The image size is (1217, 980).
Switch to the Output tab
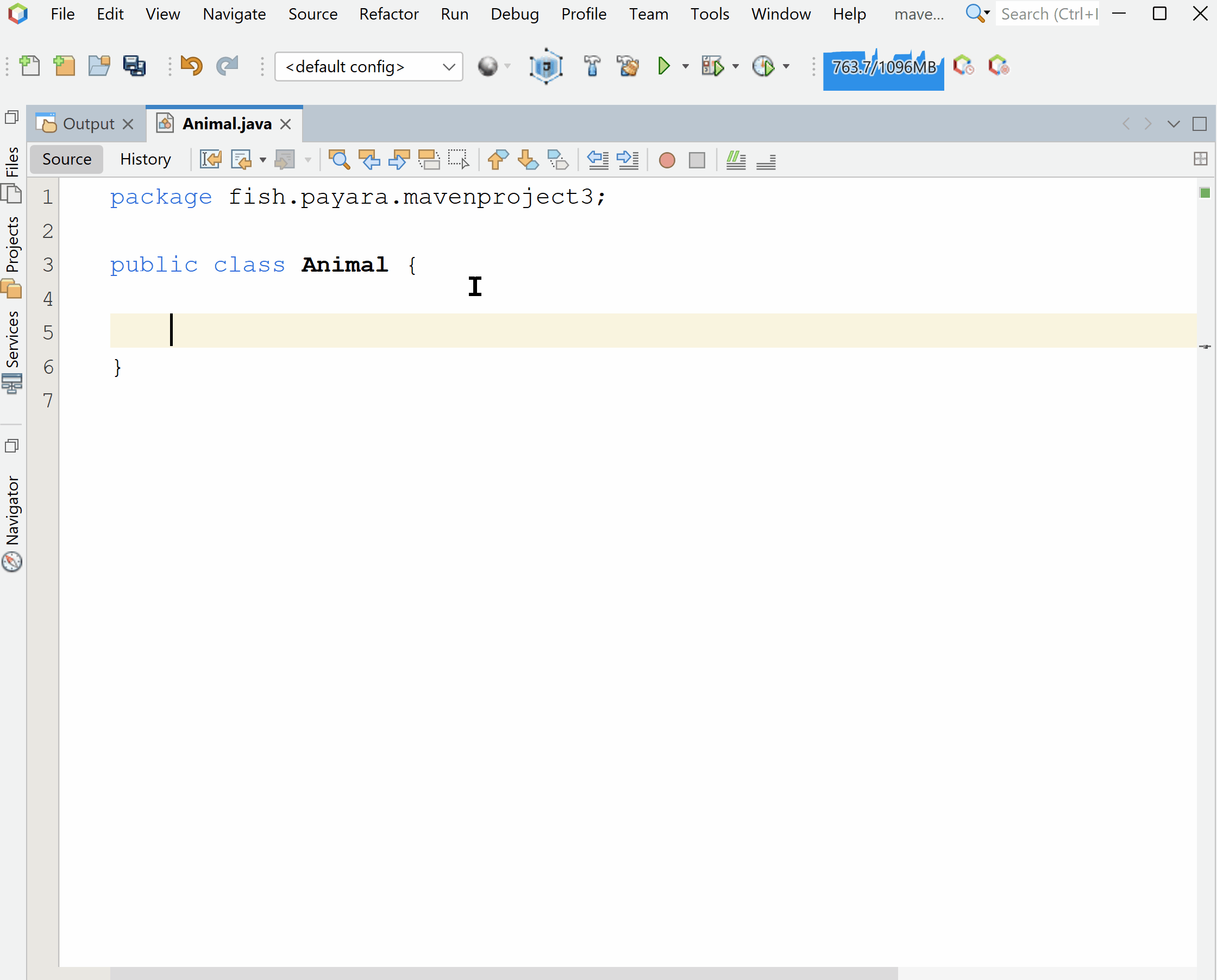(88, 124)
